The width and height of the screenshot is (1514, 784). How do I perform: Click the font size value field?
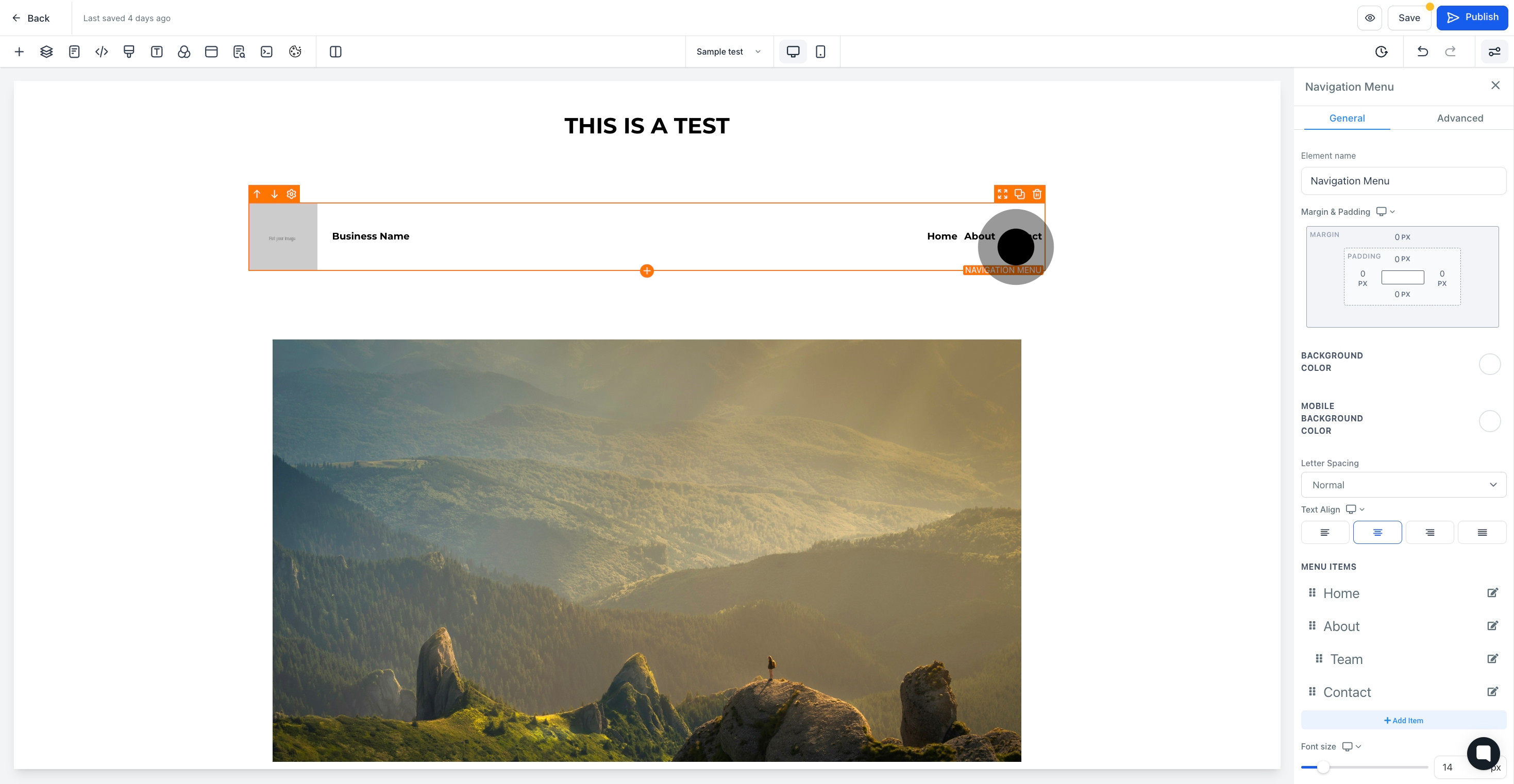(1451, 767)
